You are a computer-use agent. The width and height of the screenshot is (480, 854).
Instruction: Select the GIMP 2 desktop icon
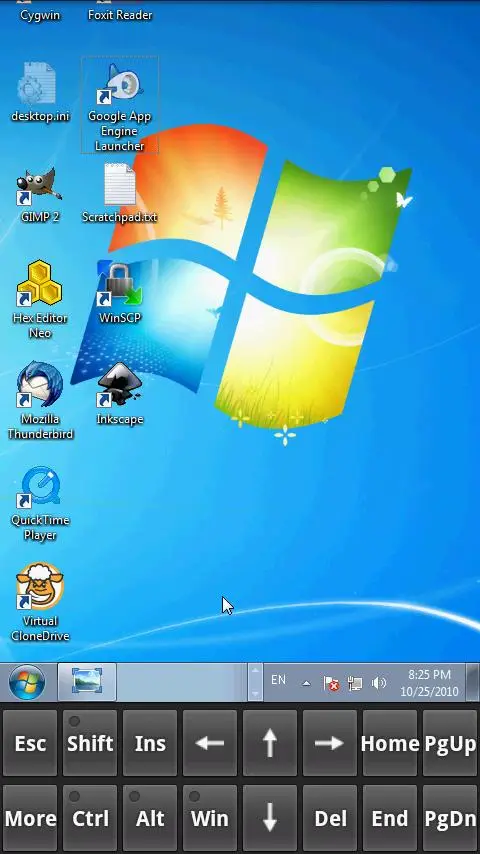[x=40, y=195]
